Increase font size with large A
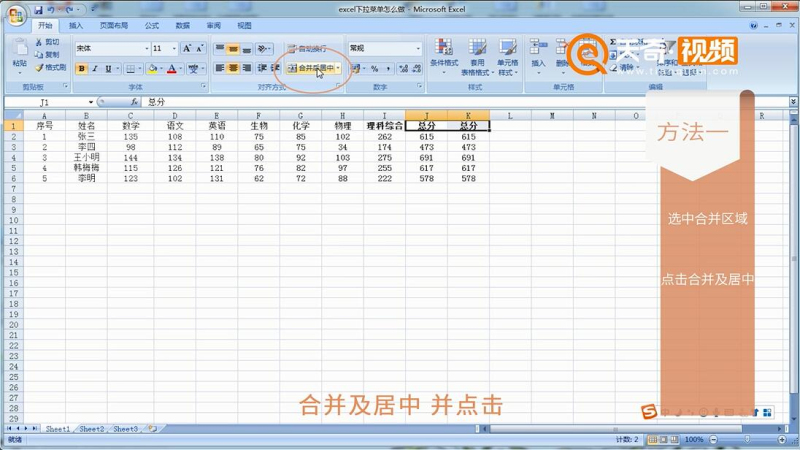 click(x=187, y=48)
